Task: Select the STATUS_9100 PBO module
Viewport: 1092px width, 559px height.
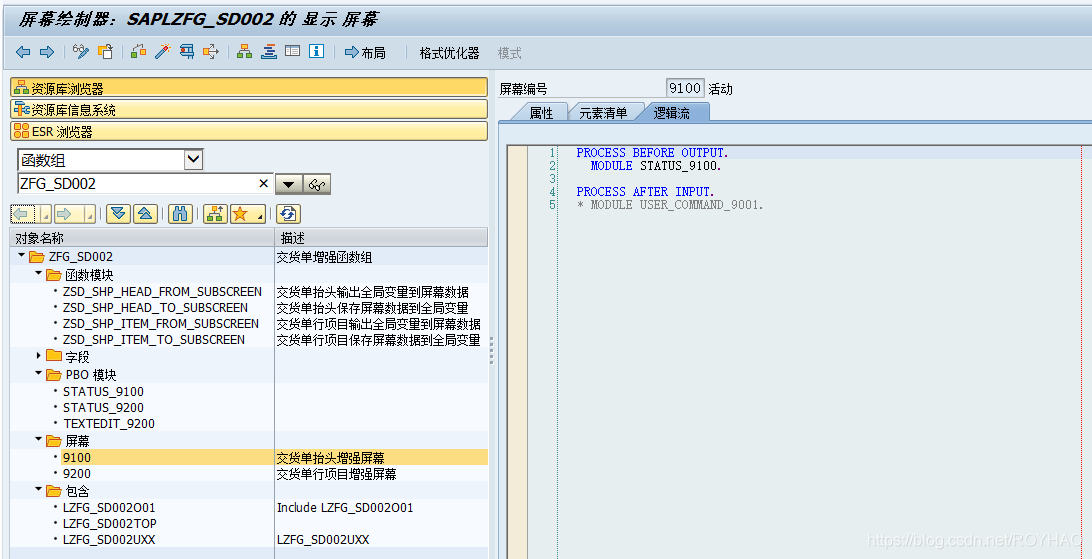Action: 103,391
